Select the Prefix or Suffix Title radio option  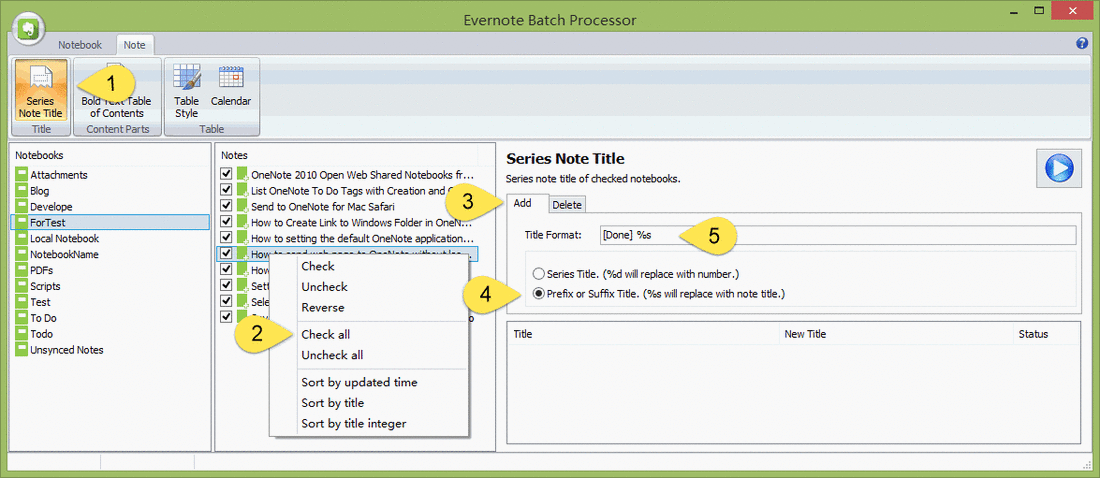[539, 293]
